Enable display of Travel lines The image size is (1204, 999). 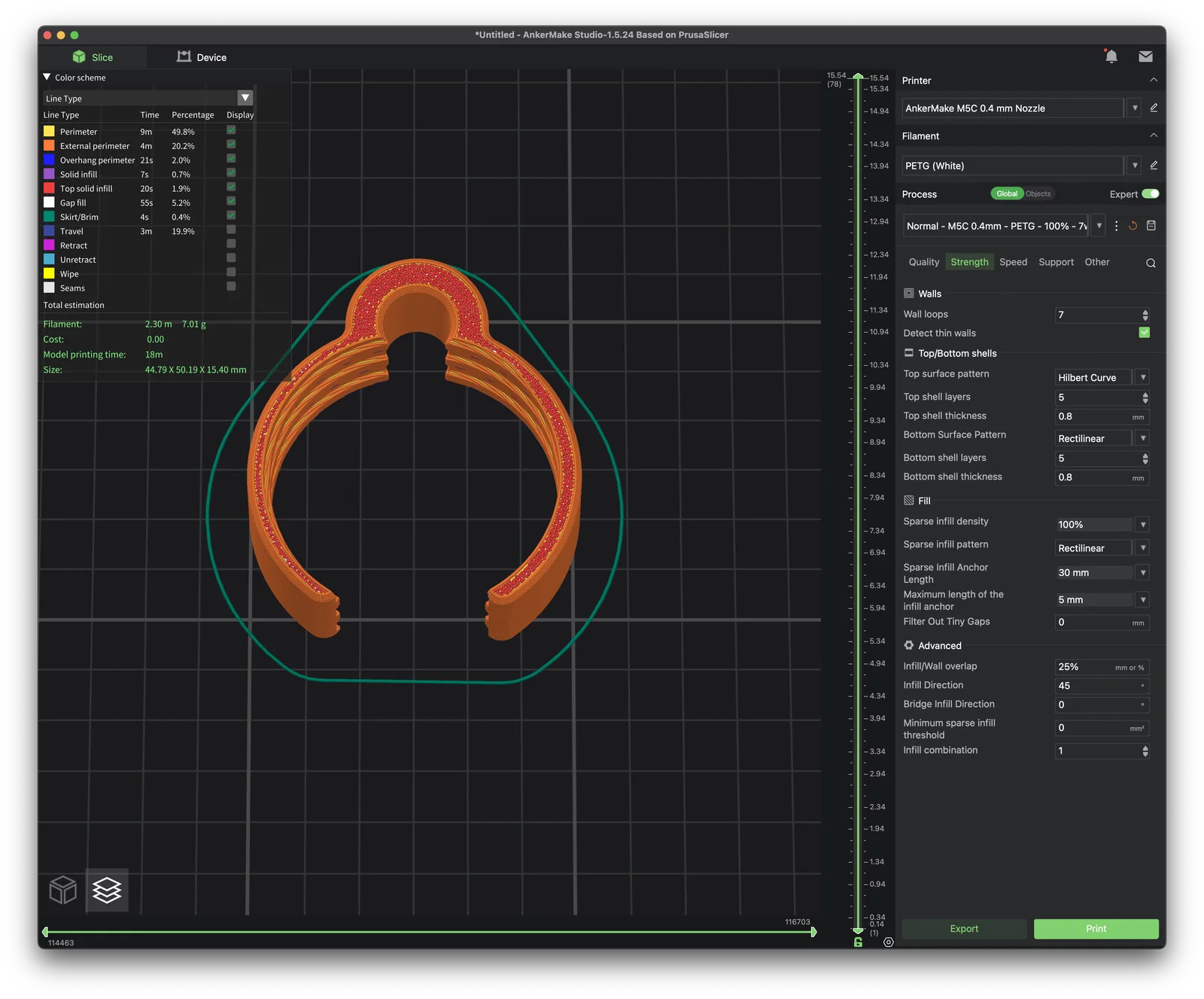(x=231, y=230)
